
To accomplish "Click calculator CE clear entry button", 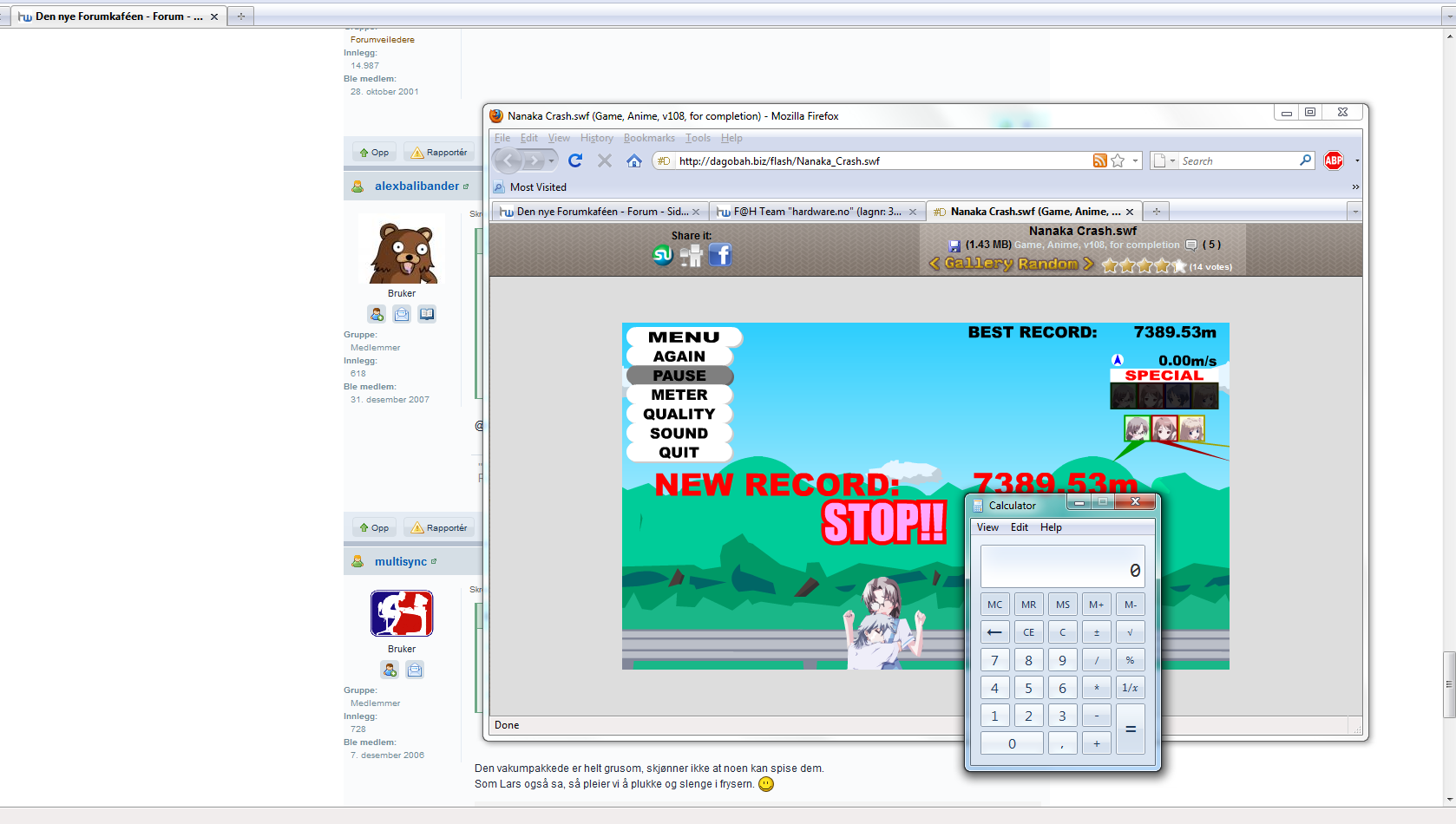I will tap(1028, 632).
